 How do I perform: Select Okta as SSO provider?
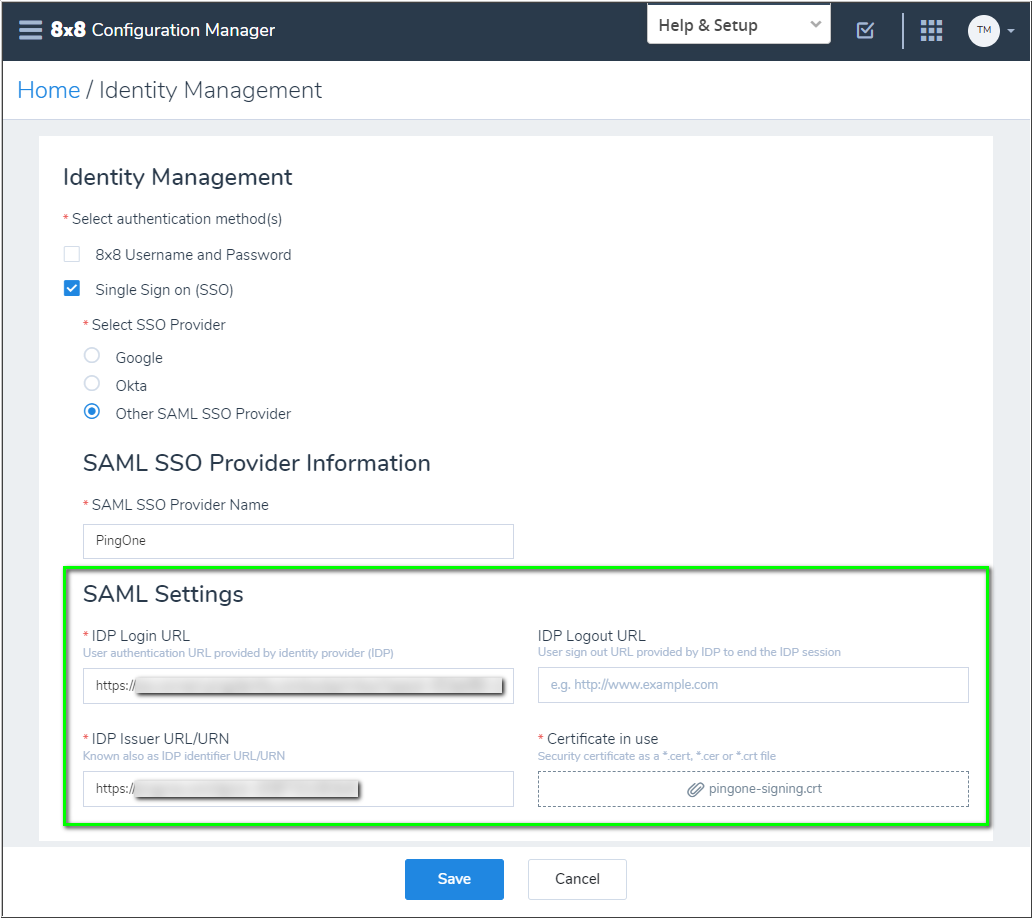[92, 384]
